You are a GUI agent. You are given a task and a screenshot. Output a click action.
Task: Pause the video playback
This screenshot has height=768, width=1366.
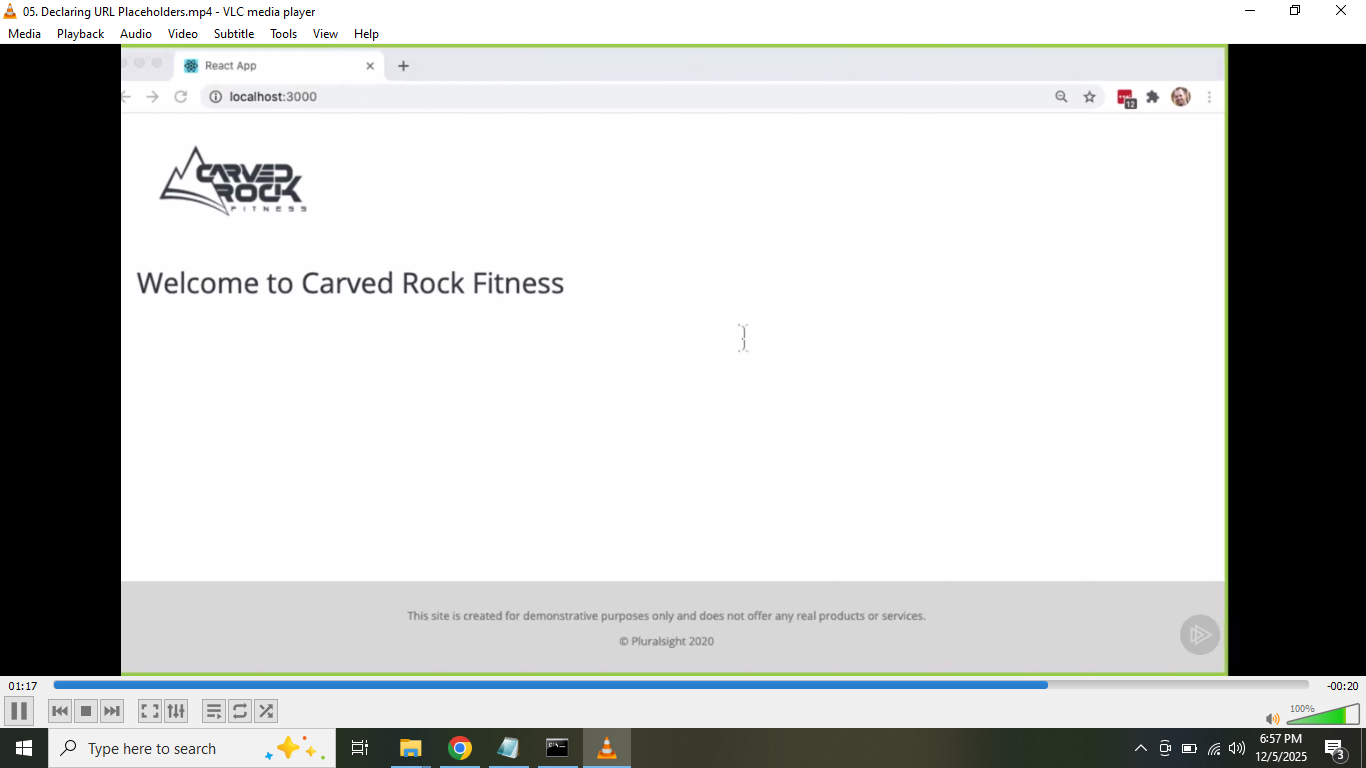(x=19, y=711)
